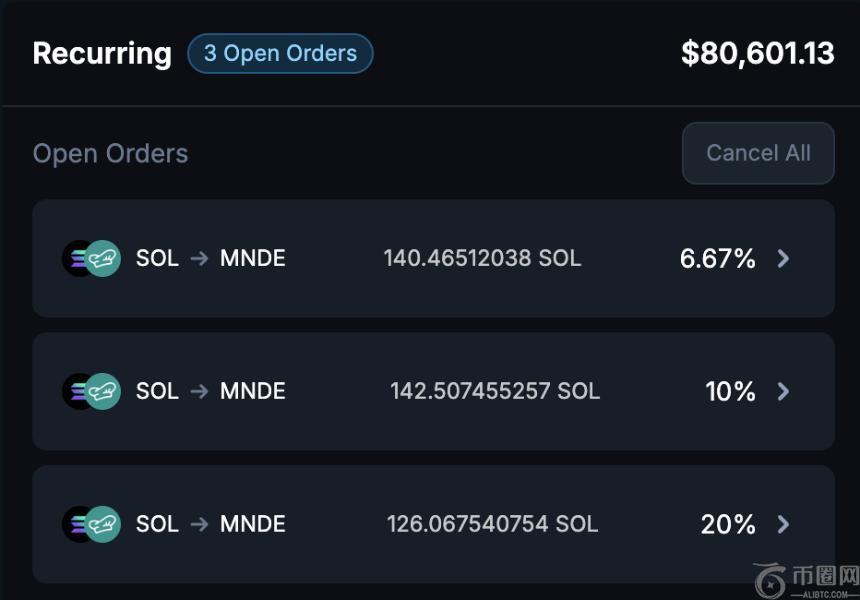Viewport: 860px width, 600px height.
Task: Click the 20% progress value
Action: pos(728,524)
